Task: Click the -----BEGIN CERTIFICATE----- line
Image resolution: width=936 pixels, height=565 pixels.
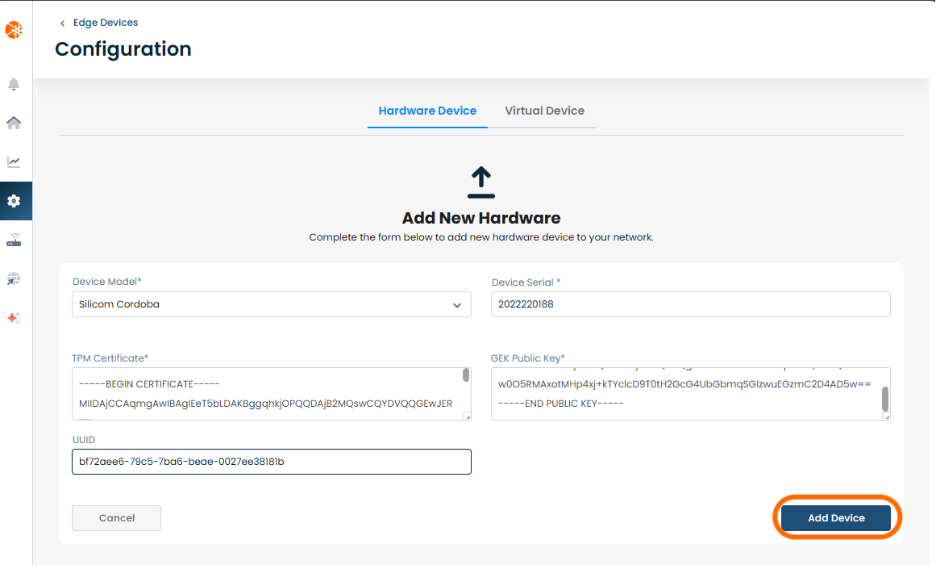Action: coord(149,384)
